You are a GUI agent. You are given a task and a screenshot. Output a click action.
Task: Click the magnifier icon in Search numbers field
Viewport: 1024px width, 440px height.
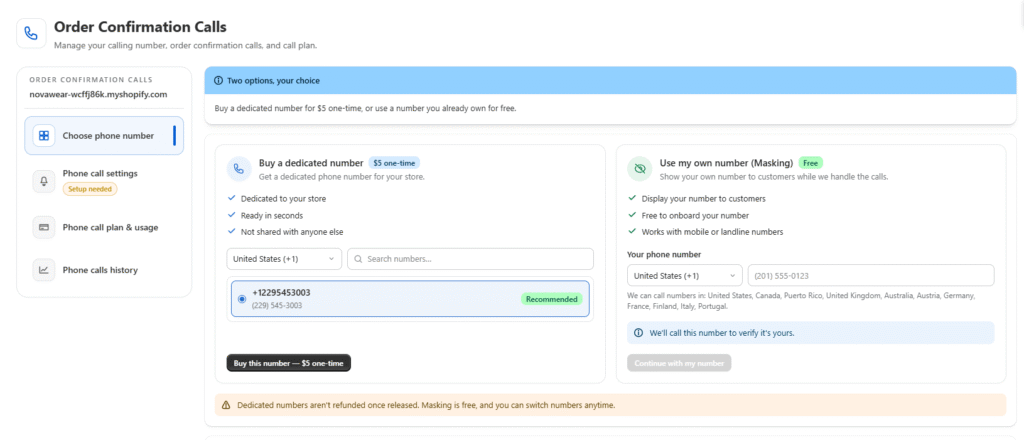tap(359, 259)
